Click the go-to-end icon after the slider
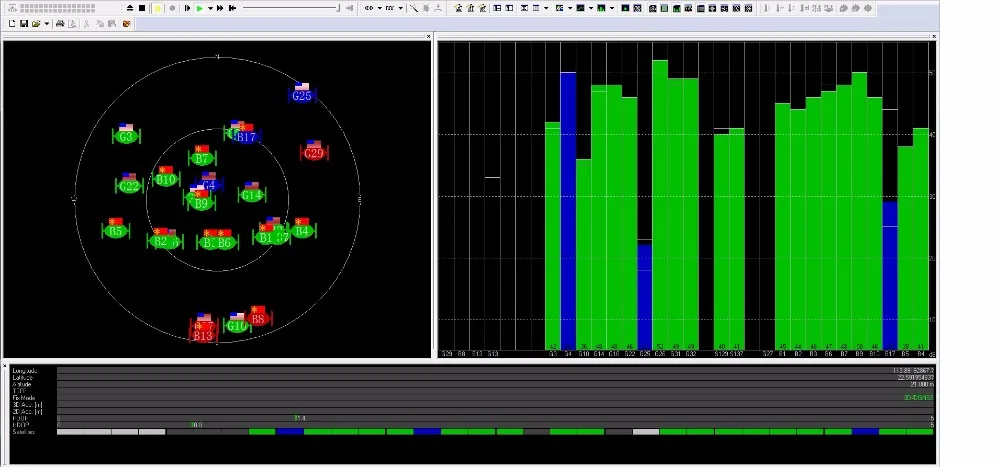The image size is (1000, 467). click(349, 8)
